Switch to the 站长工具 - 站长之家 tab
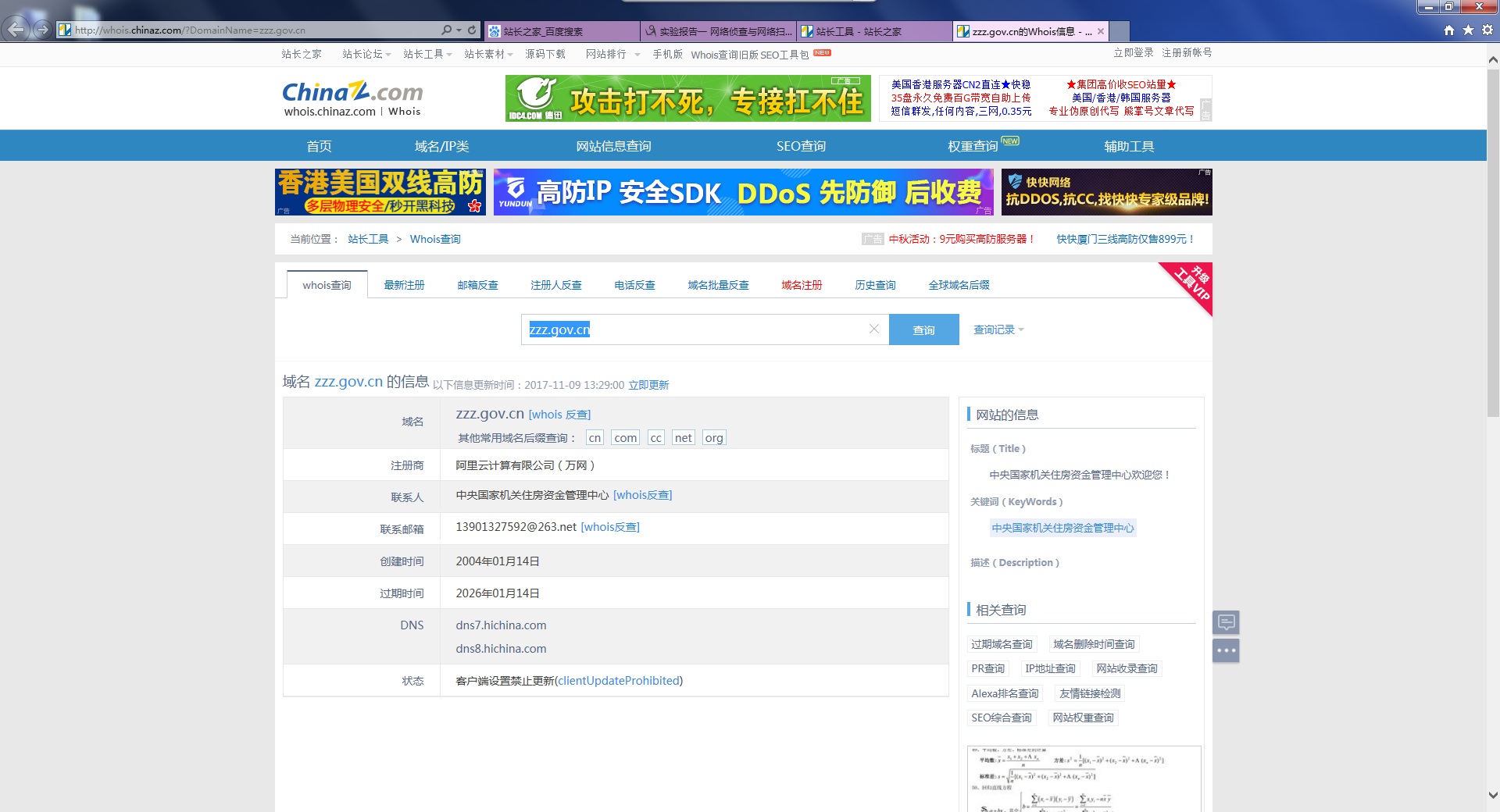 point(874,31)
